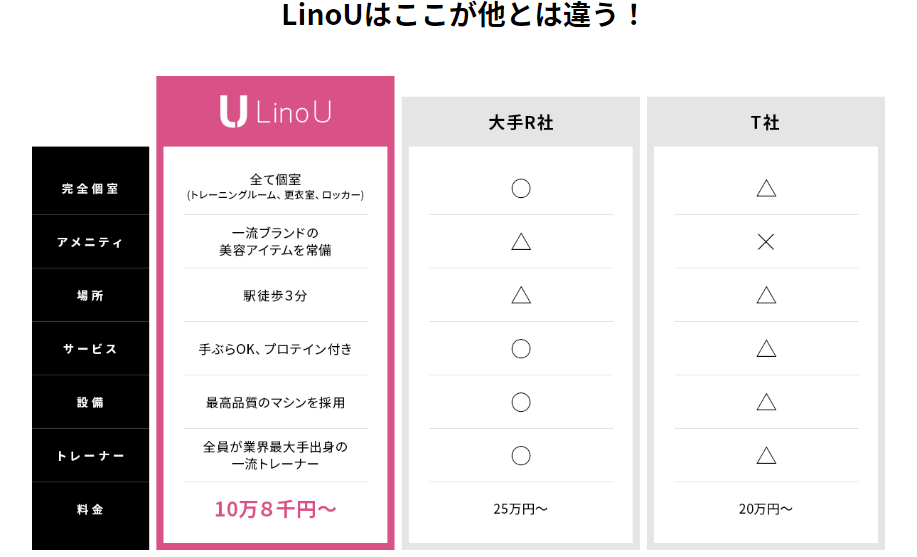
Task: Click the circle symbol in 大手R社 完全個室 row
Action: tap(521, 188)
